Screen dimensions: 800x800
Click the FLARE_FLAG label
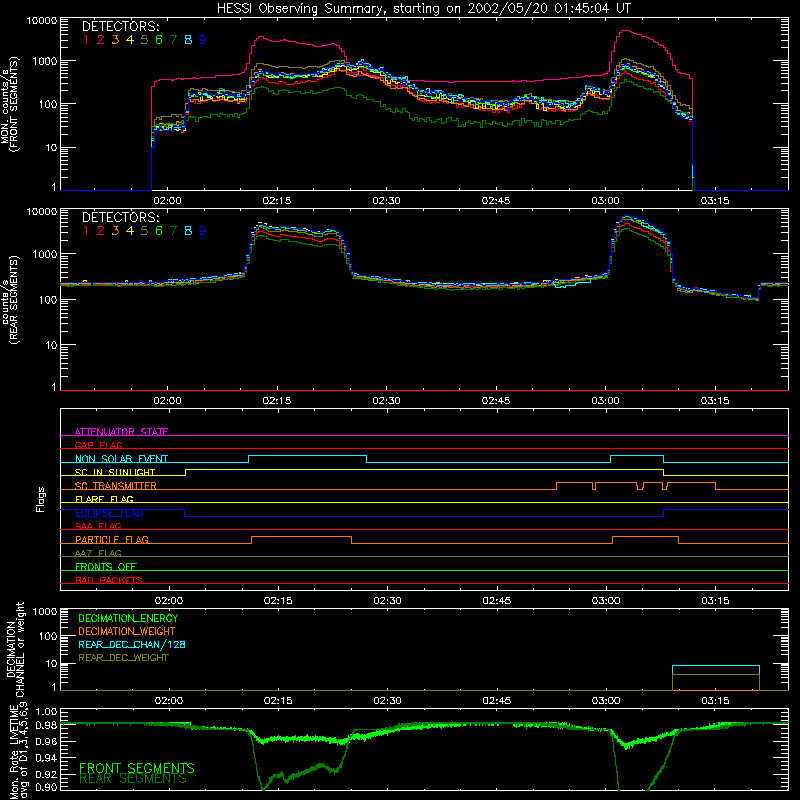[104, 499]
